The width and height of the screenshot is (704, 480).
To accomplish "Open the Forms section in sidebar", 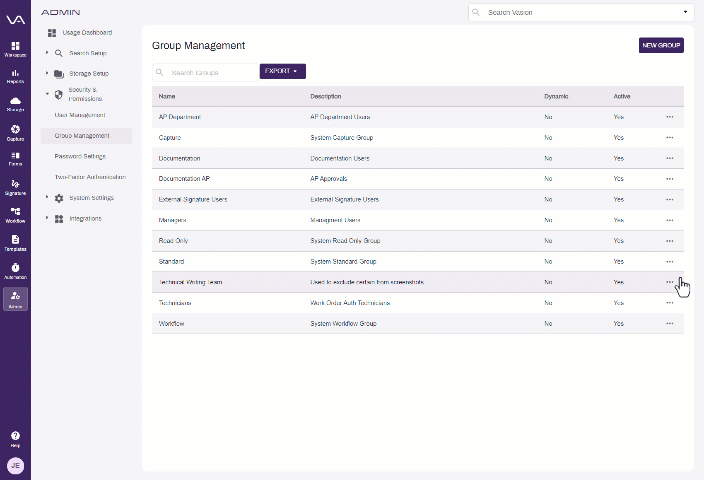I will [15, 159].
